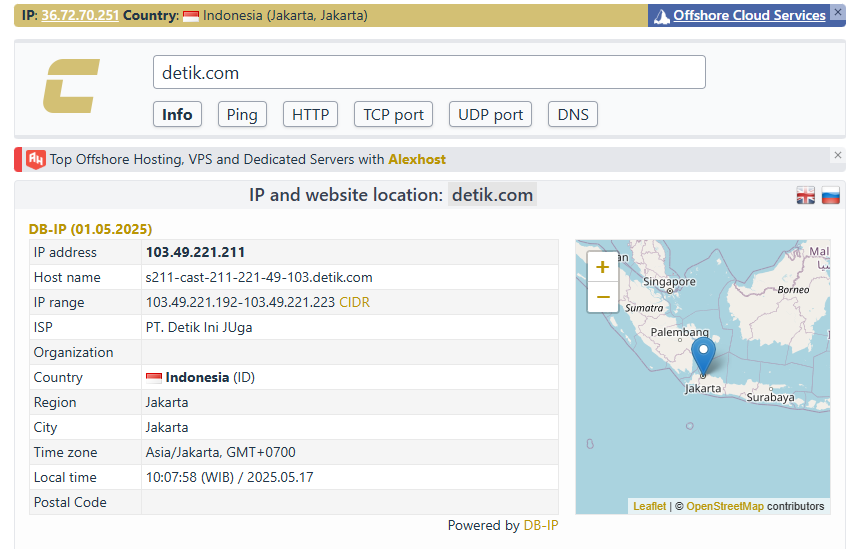Select the UDP port check
Viewport: 867px width, 549px height.
(x=490, y=114)
